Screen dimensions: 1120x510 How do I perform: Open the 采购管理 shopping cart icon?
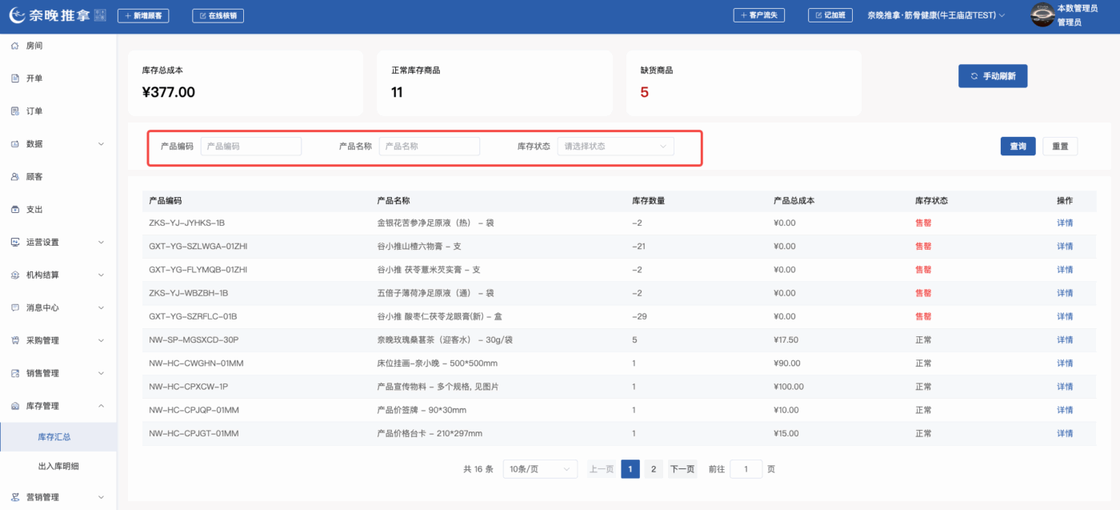pos(15,341)
